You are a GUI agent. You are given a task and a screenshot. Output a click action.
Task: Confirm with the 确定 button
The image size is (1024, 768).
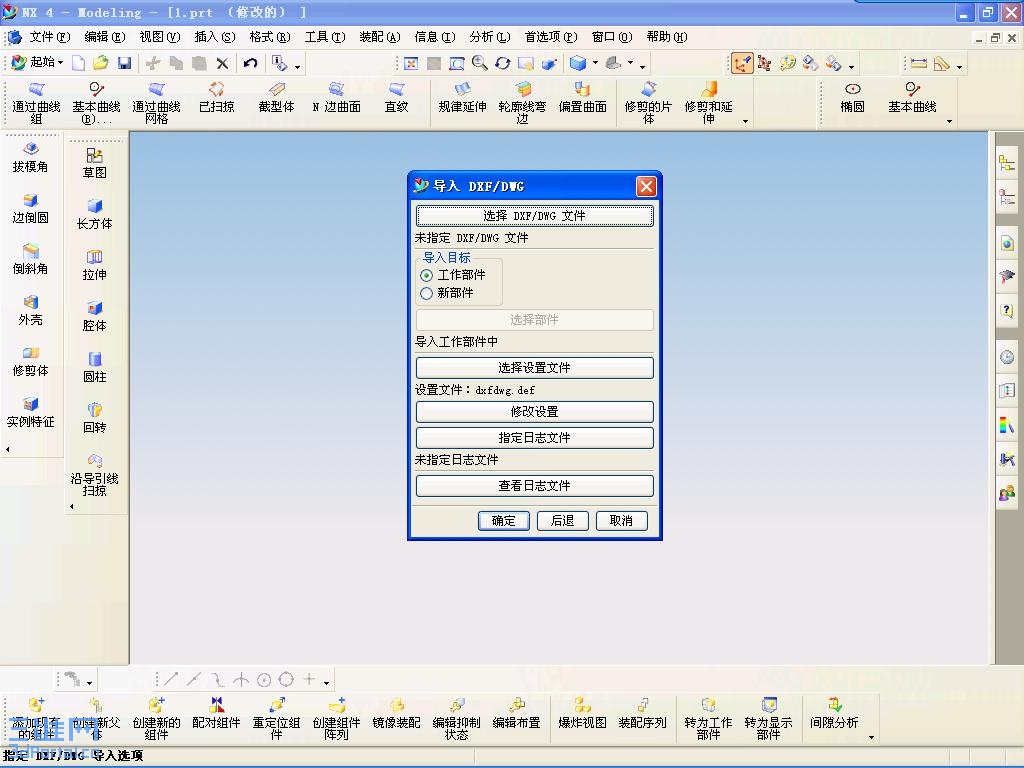(504, 520)
